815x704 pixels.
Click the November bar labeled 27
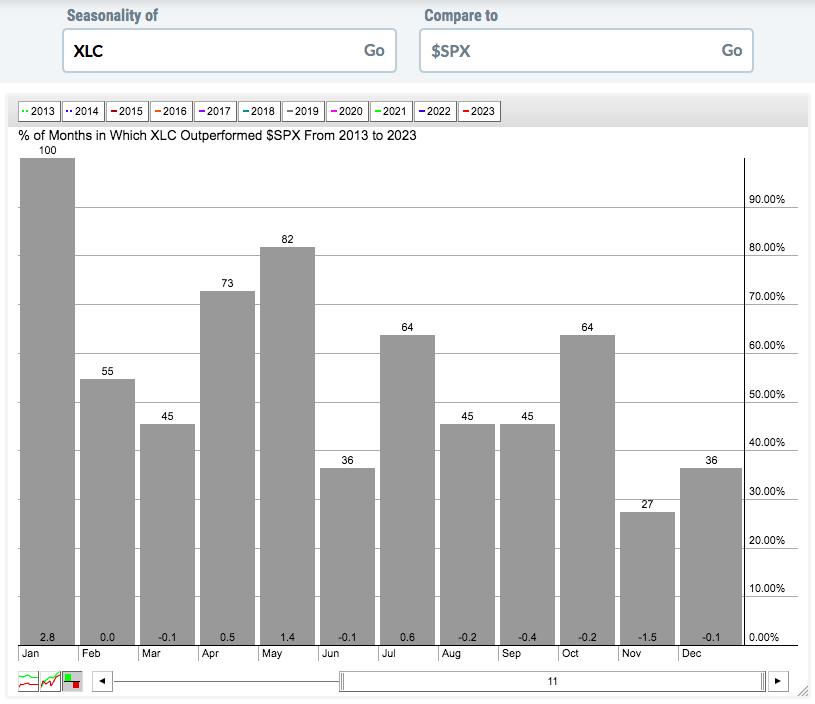tap(647, 578)
